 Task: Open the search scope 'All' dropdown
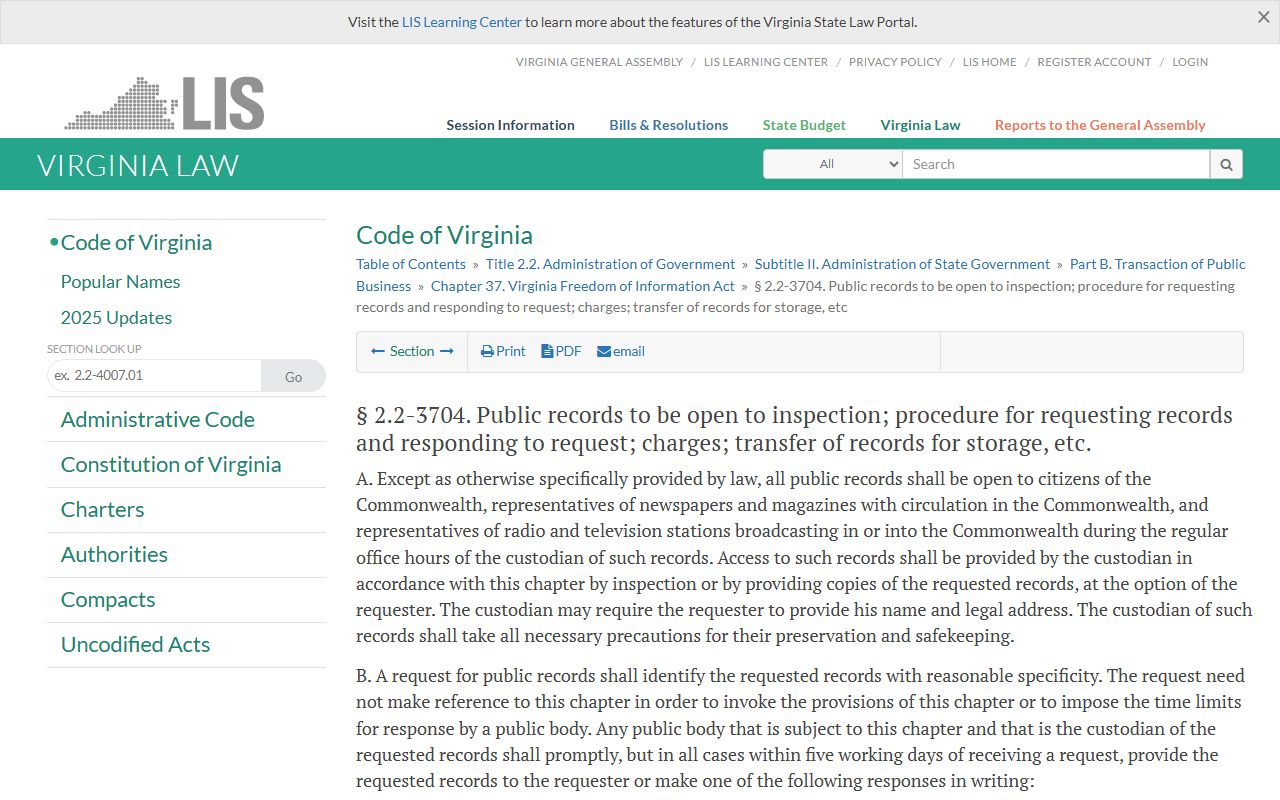click(x=833, y=164)
